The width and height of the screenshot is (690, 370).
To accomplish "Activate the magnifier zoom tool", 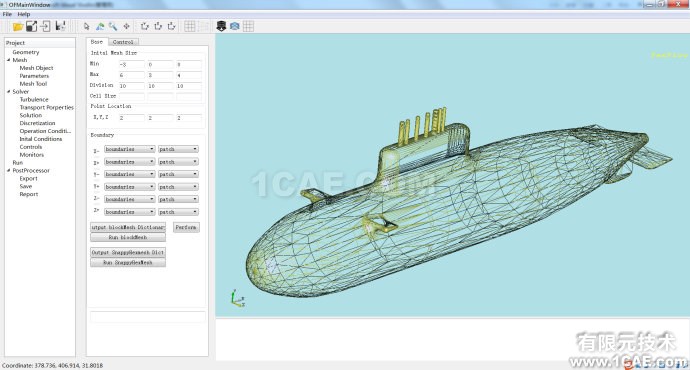I will (113, 26).
